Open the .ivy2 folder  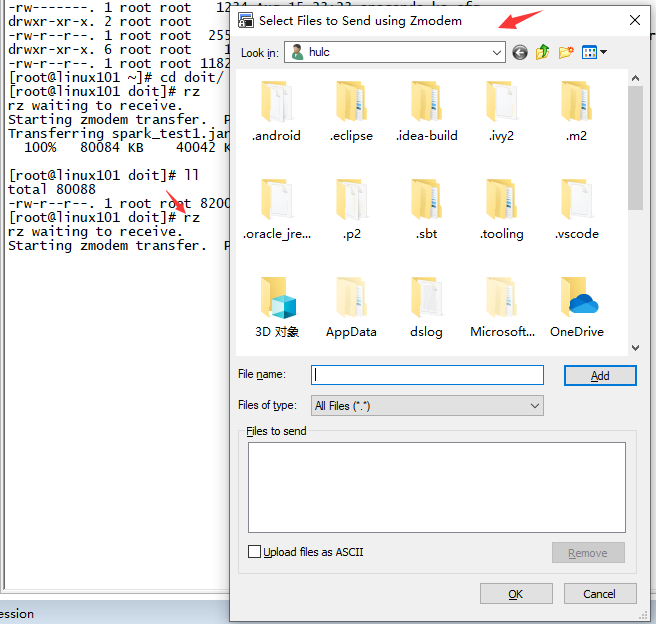[501, 112]
